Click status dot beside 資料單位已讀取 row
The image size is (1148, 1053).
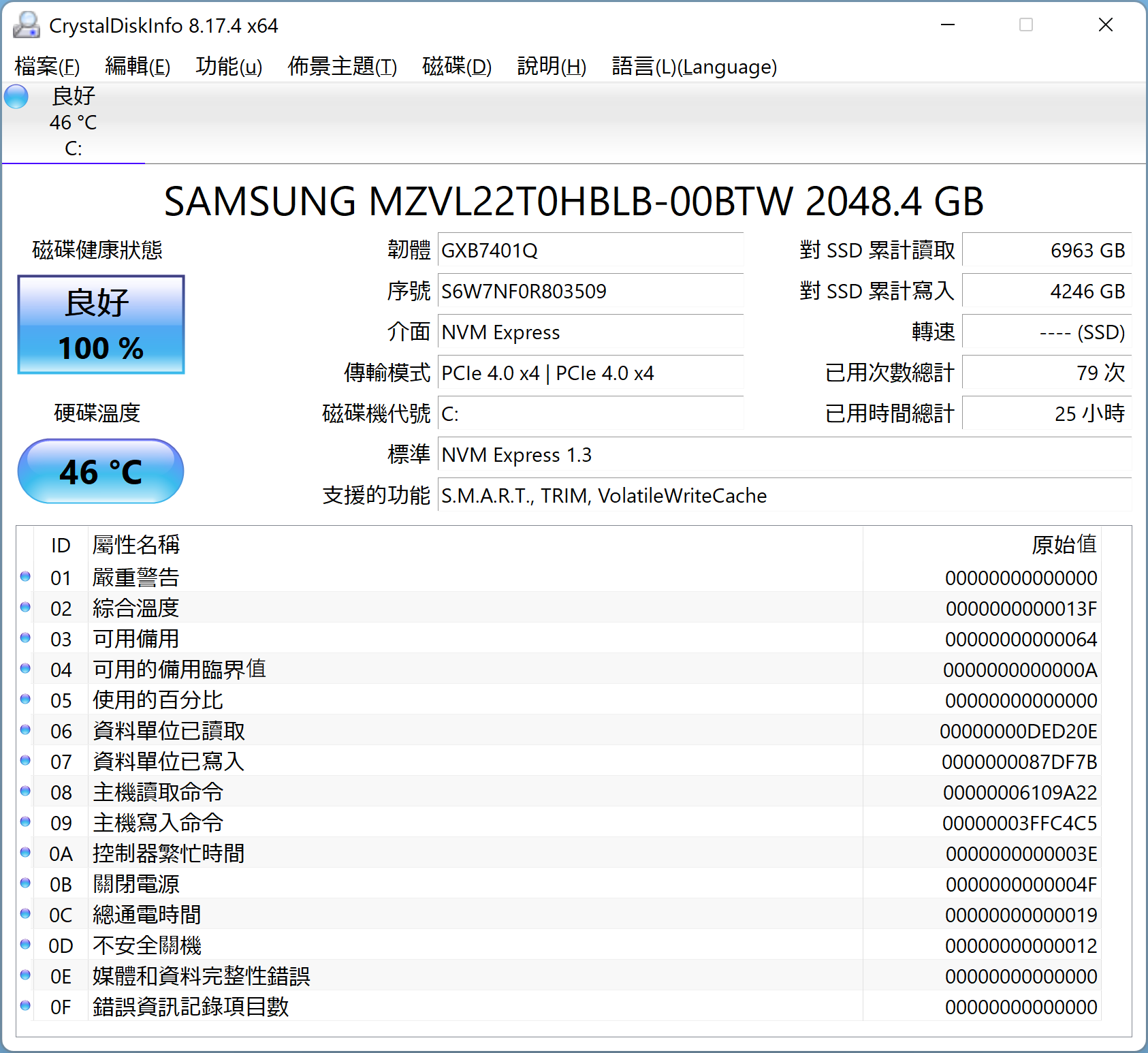pos(26,730)
